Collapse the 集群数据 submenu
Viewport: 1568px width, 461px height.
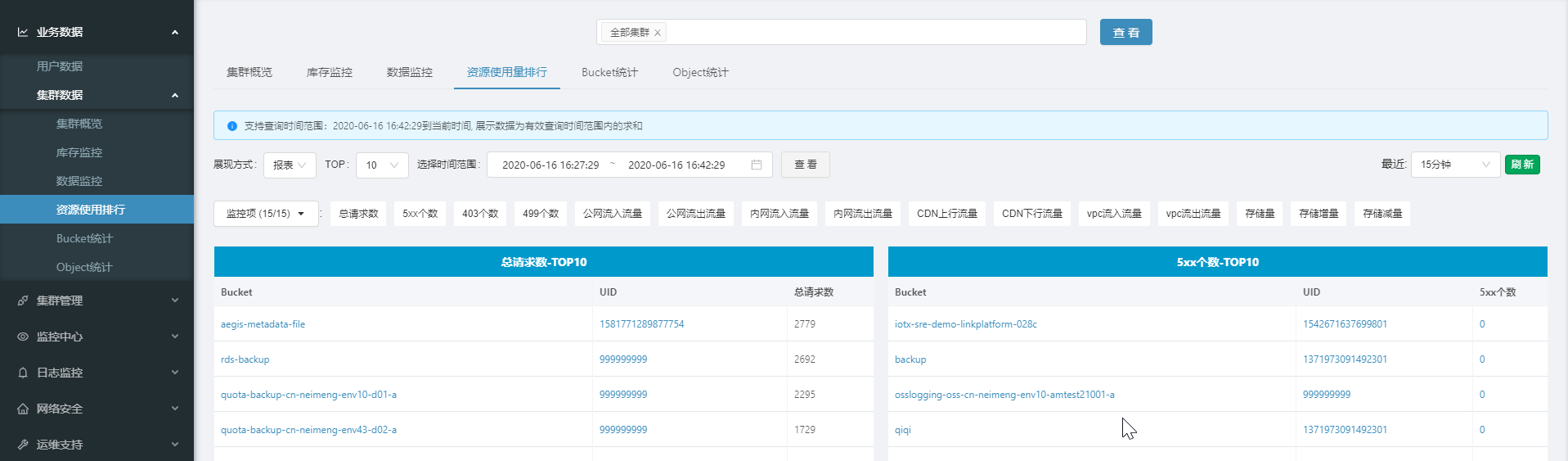pos(175,95)
